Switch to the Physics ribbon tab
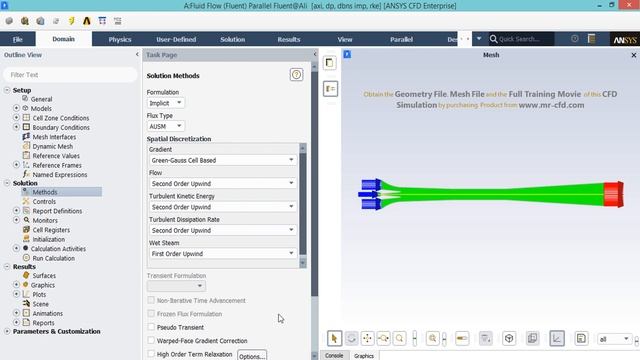The height and width of the screenshot is (360, 640). [x=120, y=39]
